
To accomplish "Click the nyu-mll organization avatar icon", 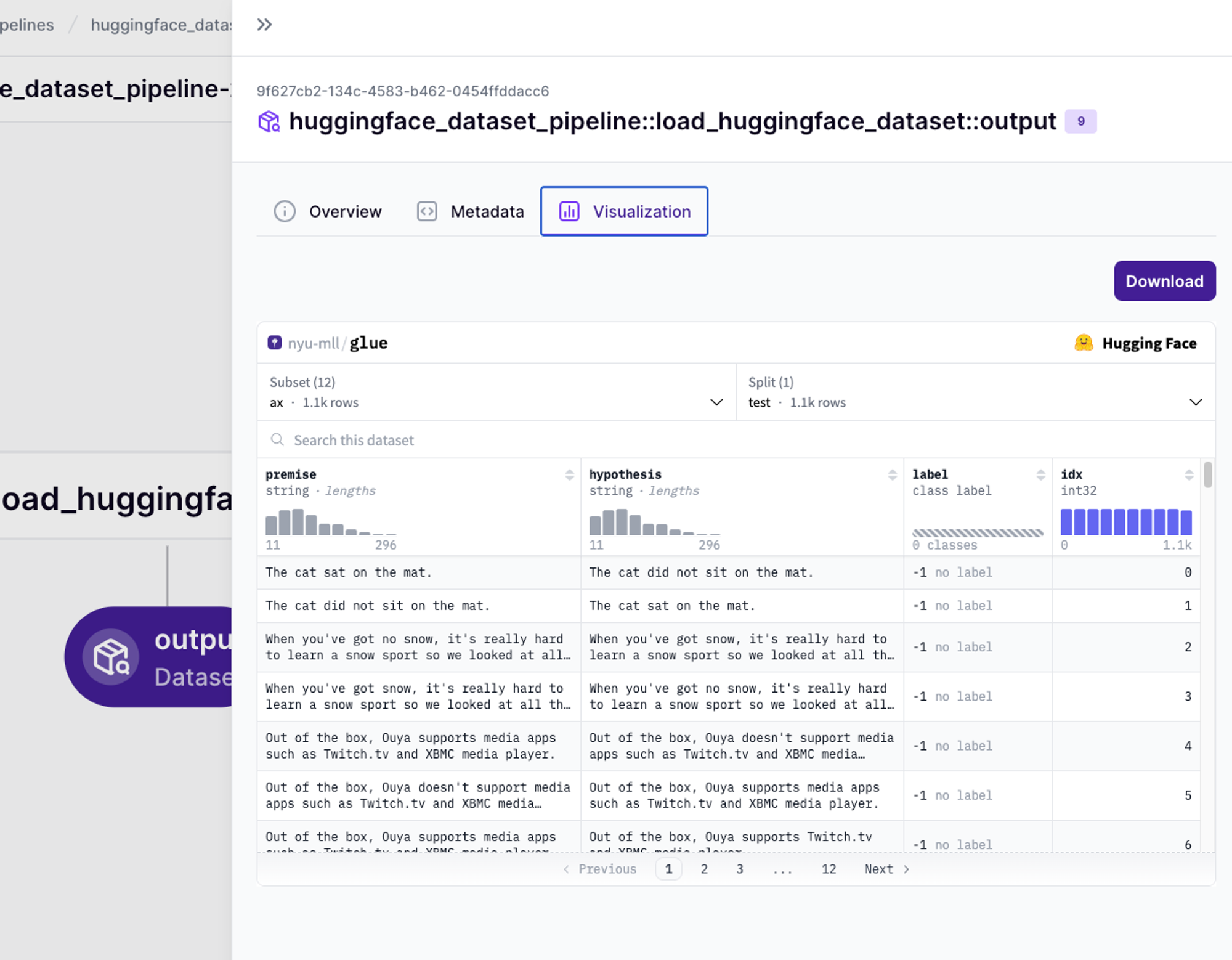I will (275, 343).
